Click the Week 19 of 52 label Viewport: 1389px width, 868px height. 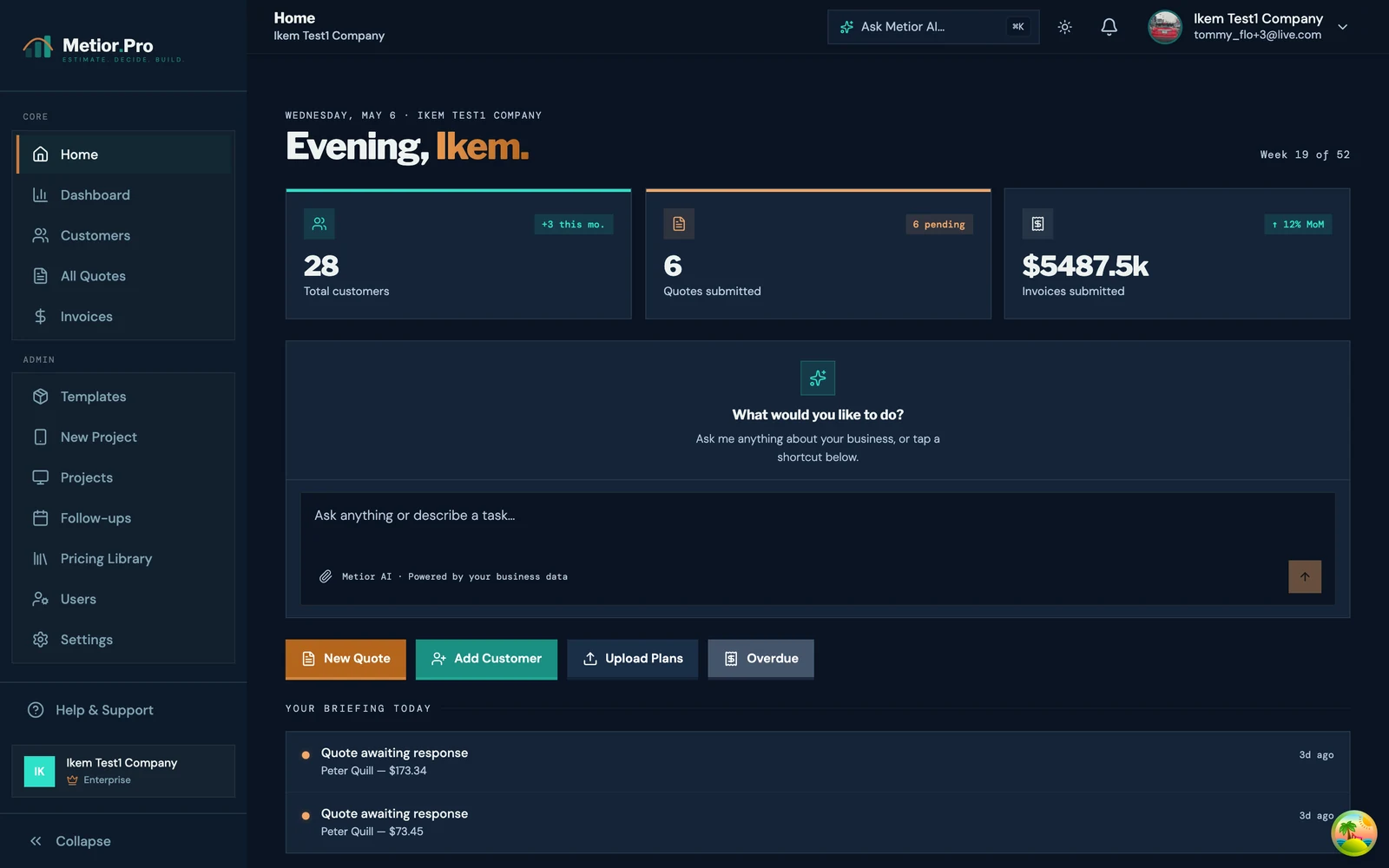[x=1305, y=155]
